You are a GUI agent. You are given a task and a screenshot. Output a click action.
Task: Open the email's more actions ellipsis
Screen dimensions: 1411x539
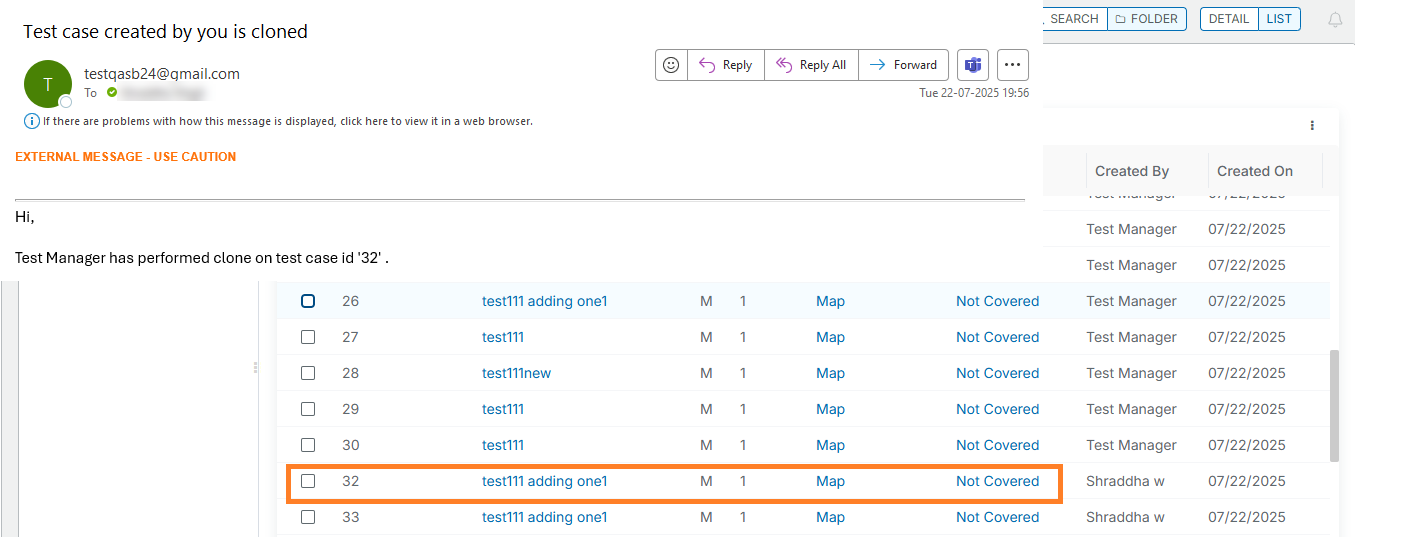(x=1012, y=65)
